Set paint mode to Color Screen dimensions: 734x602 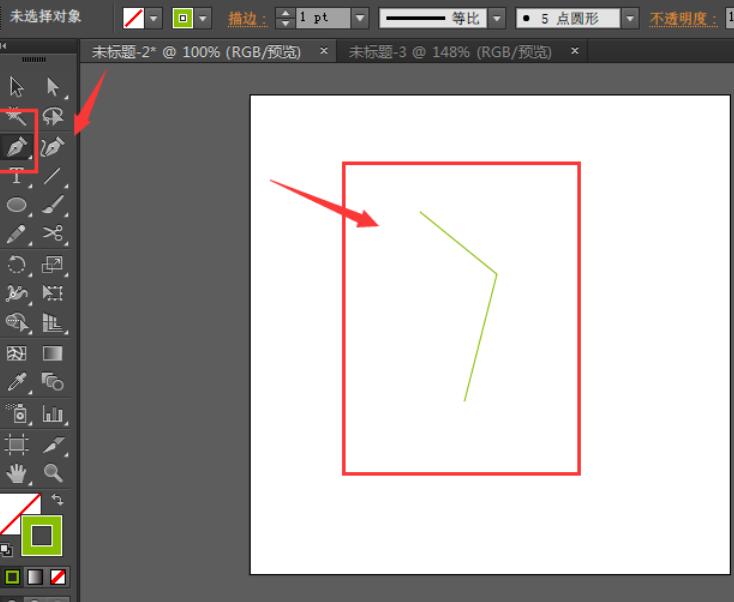[12, 577]
